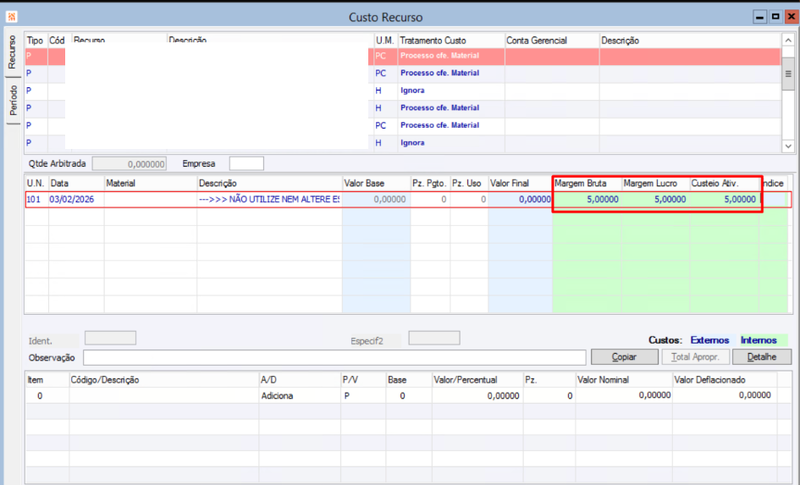Switch to the Período vertical tab
Image resolution: width=800 pixels, height=485 pixels.
(13, 100)
